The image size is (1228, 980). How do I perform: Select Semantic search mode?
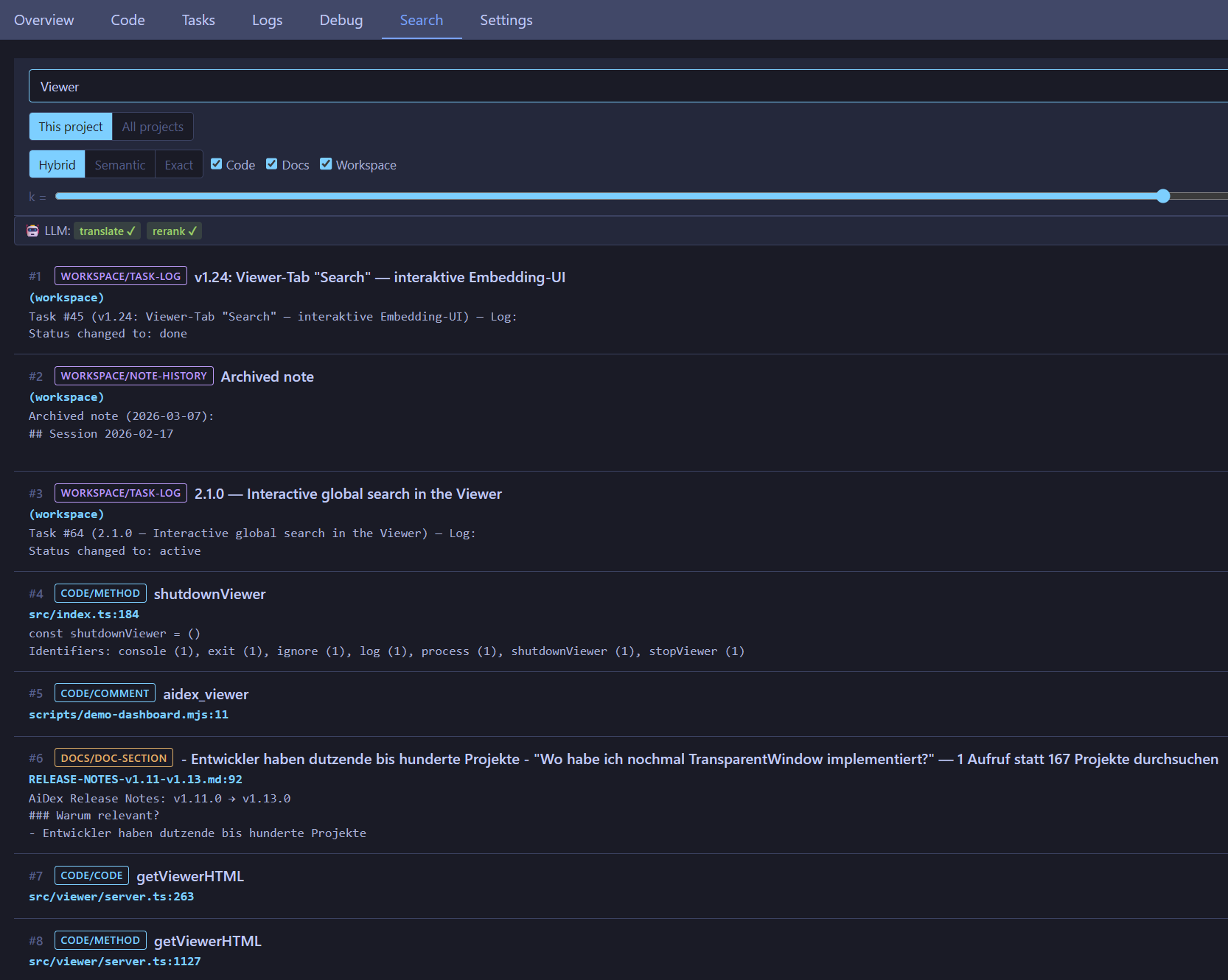click(120, 165)
